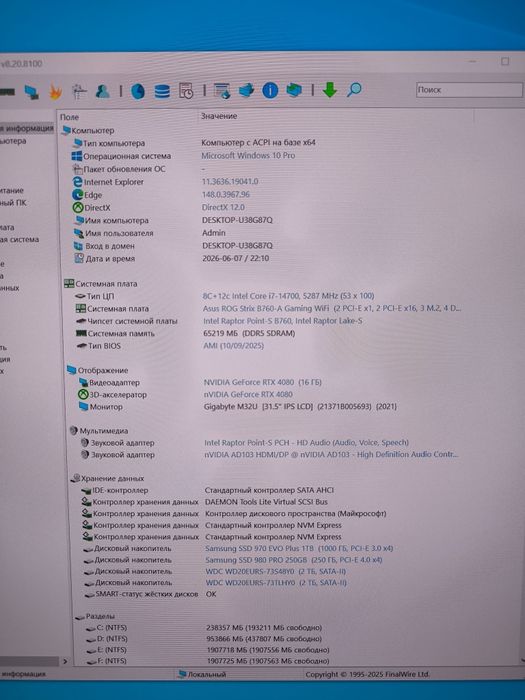Click the magnifier search toolbar icon

pos(354,89)
